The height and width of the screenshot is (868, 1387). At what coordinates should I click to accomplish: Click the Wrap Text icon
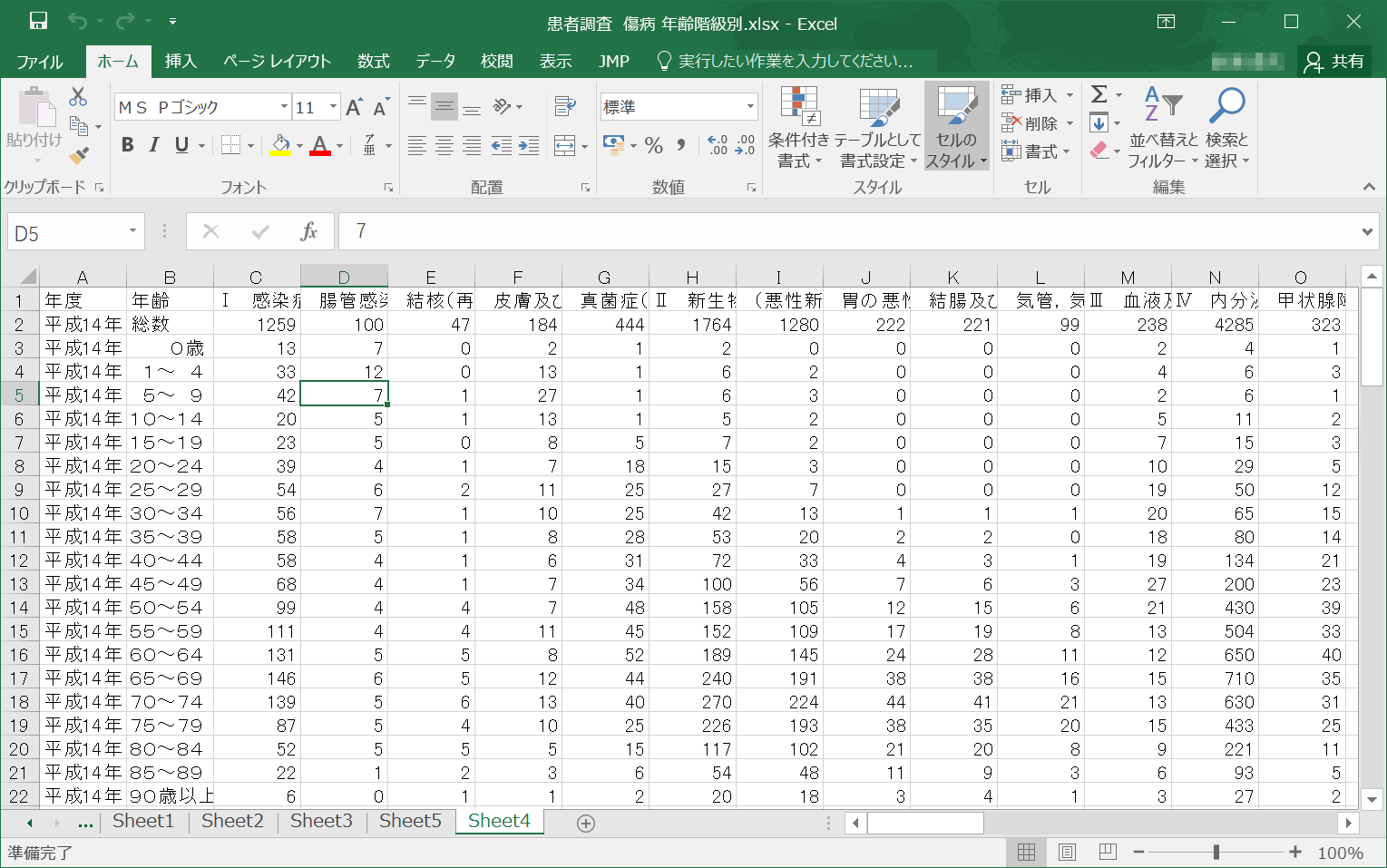[565, 106]
